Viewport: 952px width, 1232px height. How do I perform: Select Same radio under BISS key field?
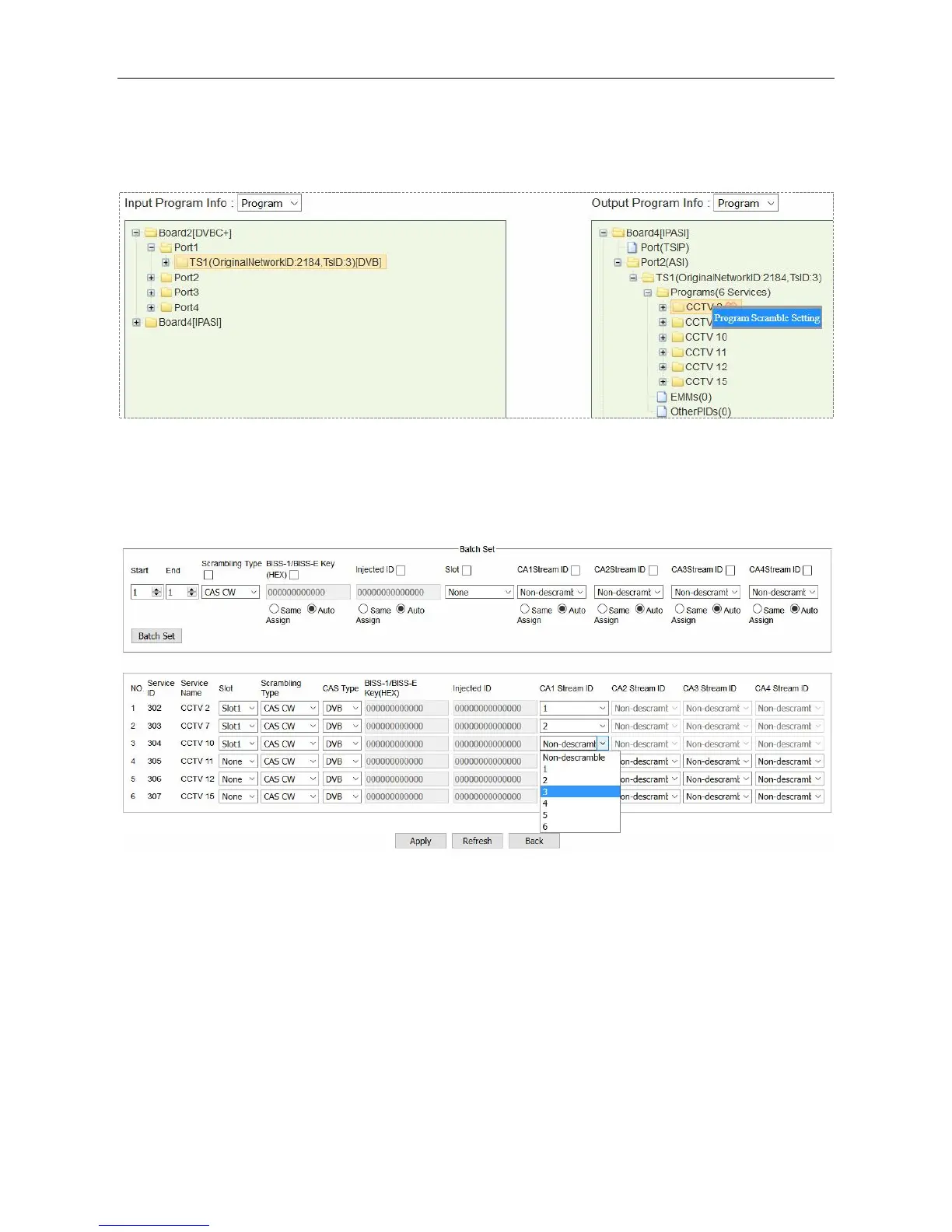click(274, 609)
